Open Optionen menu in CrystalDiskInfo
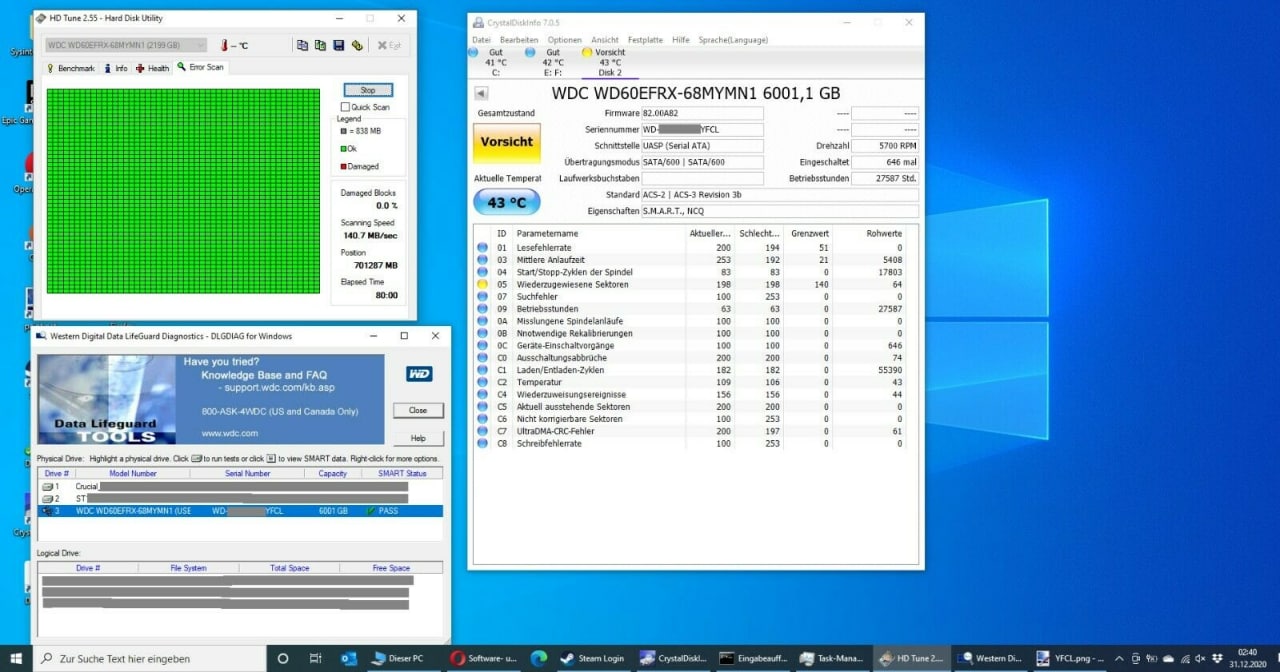The width and height of the screenshot is (1280, 672). 565,40
